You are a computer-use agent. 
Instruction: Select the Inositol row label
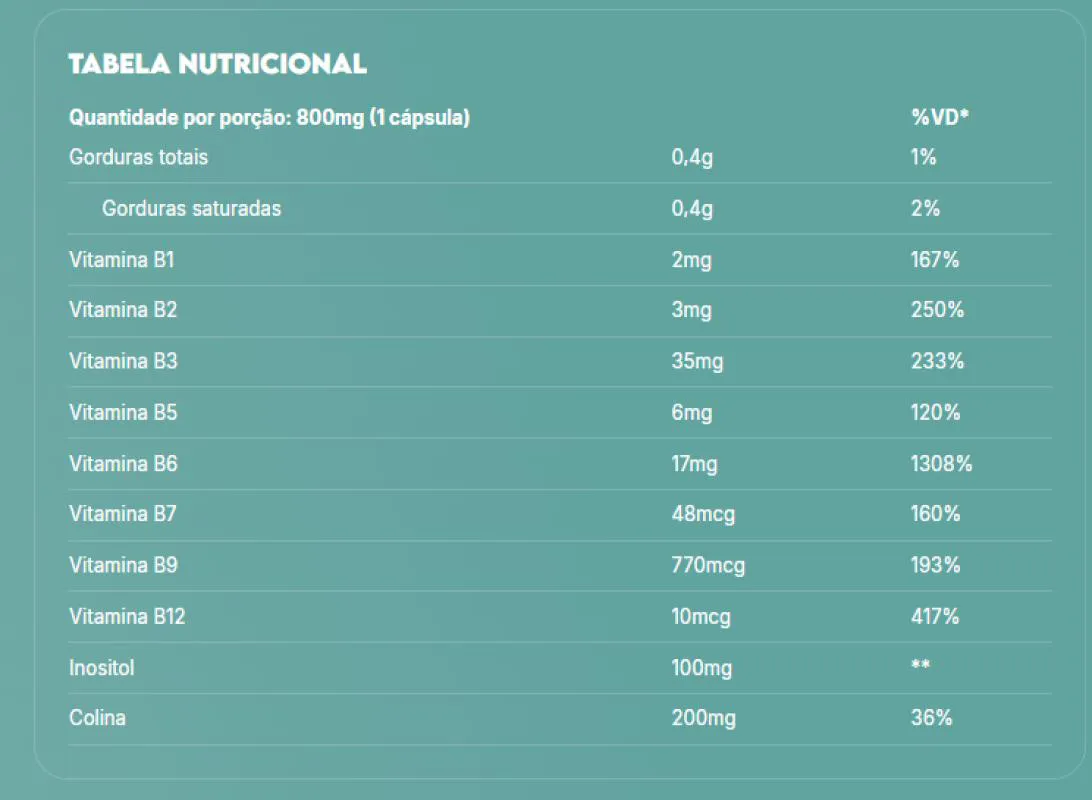coord(102,668)
